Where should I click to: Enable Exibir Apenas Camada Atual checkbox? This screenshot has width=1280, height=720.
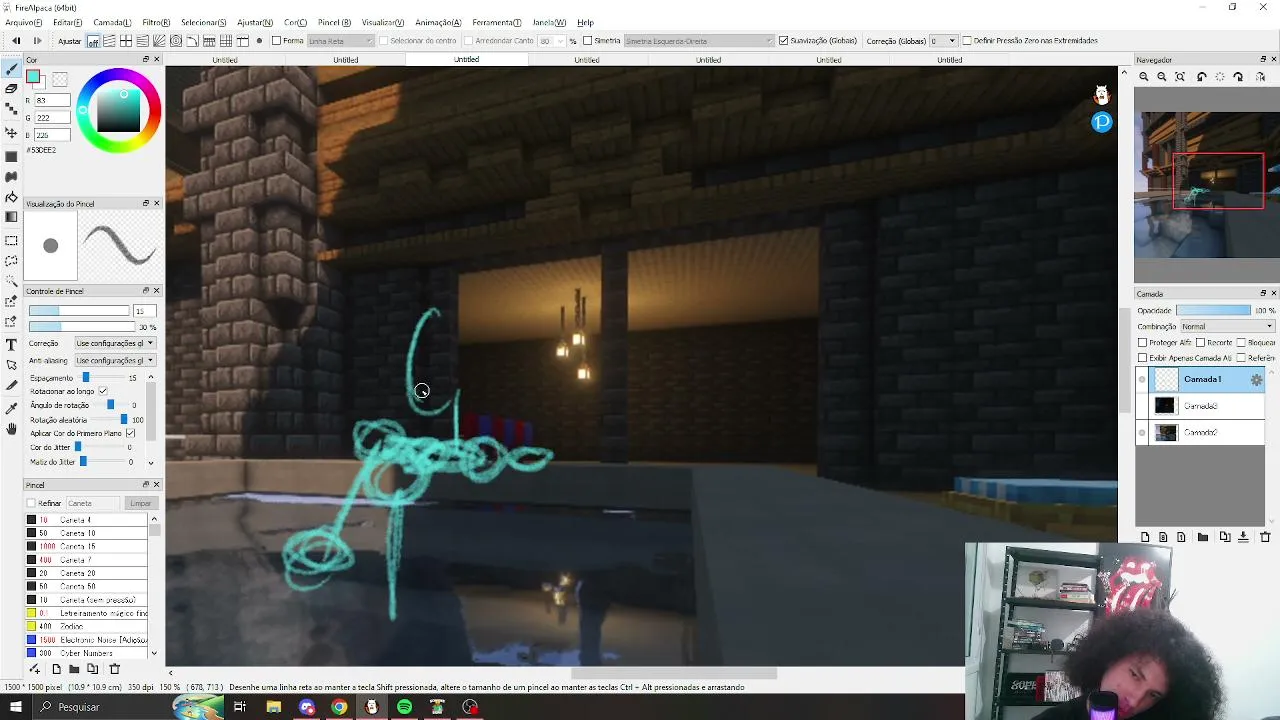1143,358
